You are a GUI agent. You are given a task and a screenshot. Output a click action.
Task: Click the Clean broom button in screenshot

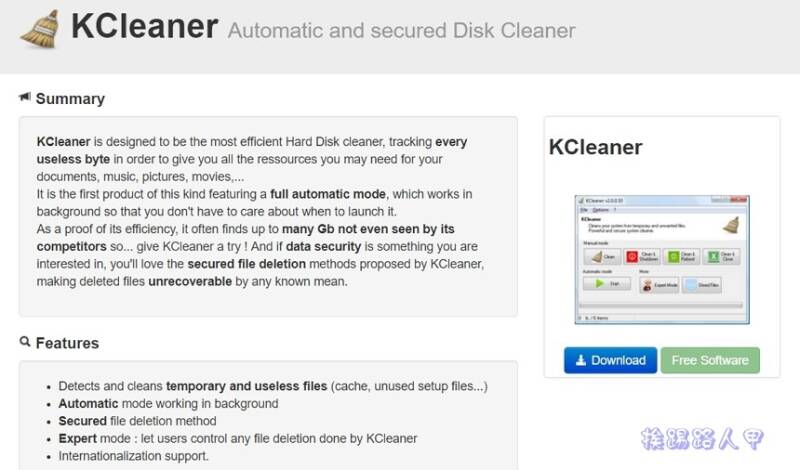pyautogui.click(x=601, y=257)
